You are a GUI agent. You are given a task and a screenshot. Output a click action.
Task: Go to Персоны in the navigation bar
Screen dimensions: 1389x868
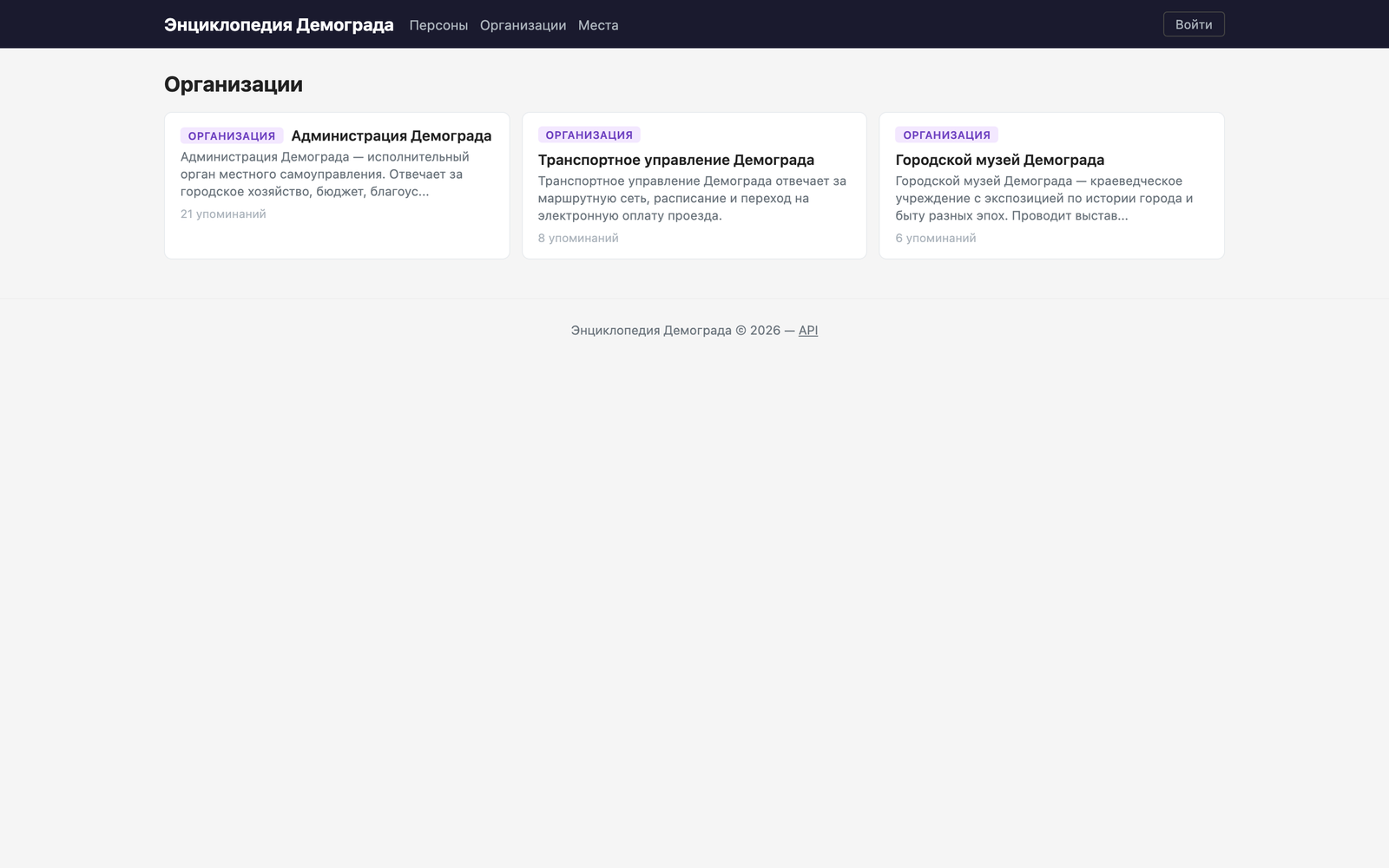[x=438, y=25]
